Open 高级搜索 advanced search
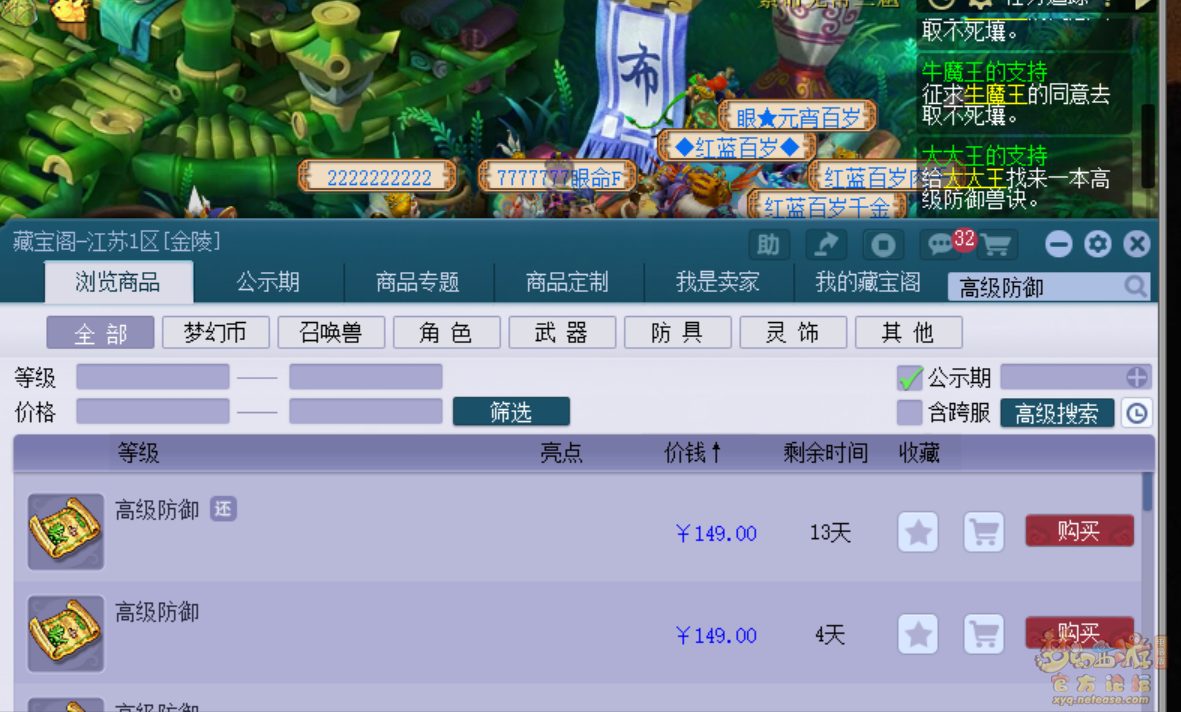Viewport: 1181px width, 712px height. (1057, 413)
